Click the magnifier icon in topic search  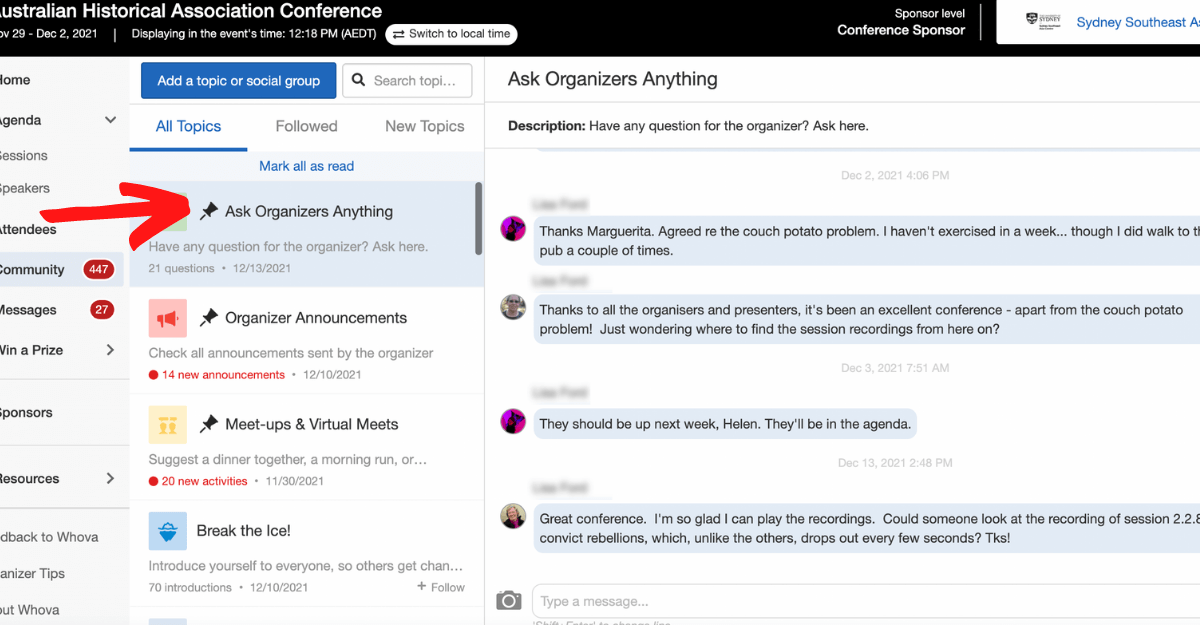pyautogui.click(x=359, y=81)
